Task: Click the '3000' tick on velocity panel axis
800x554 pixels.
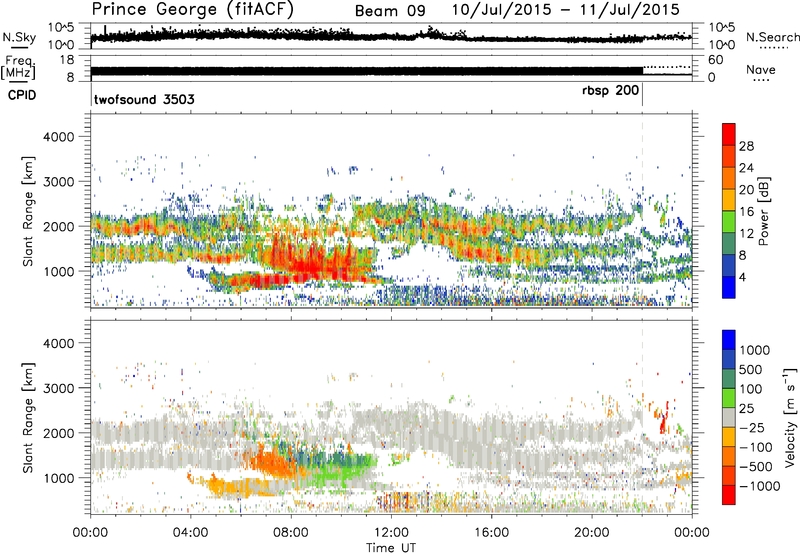Action: point(59,388)
